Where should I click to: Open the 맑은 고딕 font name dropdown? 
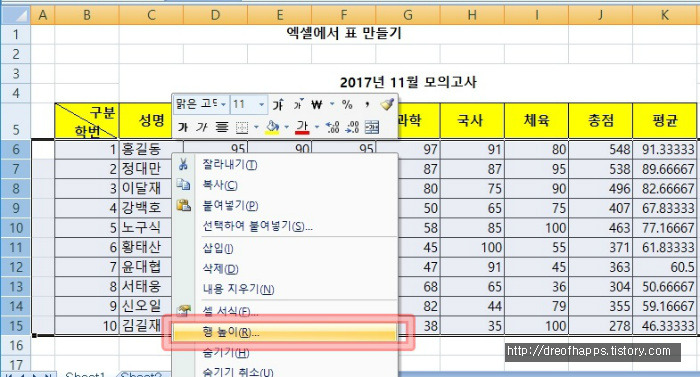pyautogui.click(x=222, y=105)
